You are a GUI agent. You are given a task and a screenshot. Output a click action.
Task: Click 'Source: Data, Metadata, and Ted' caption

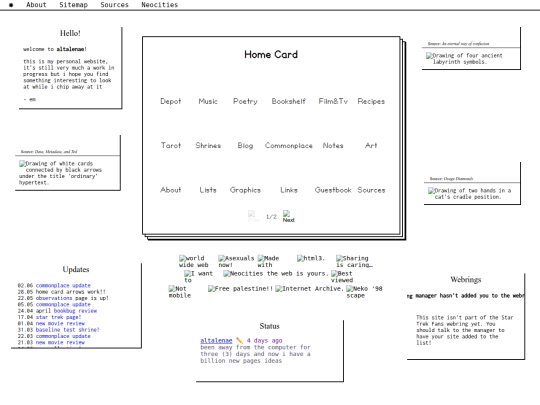click(x=49, y=152)
